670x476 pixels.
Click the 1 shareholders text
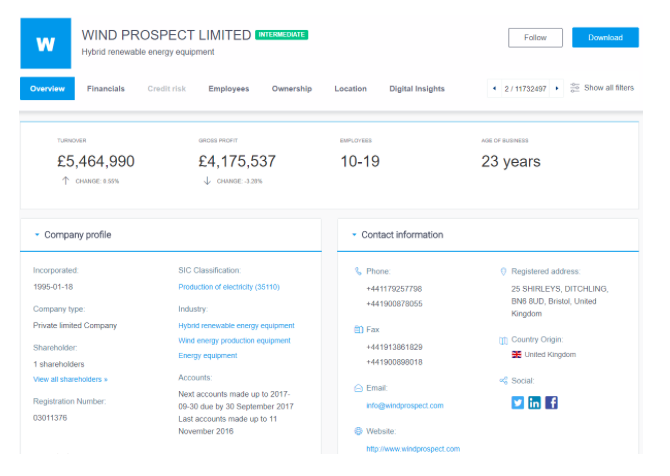pyautogui.click(x=59, y=364)
